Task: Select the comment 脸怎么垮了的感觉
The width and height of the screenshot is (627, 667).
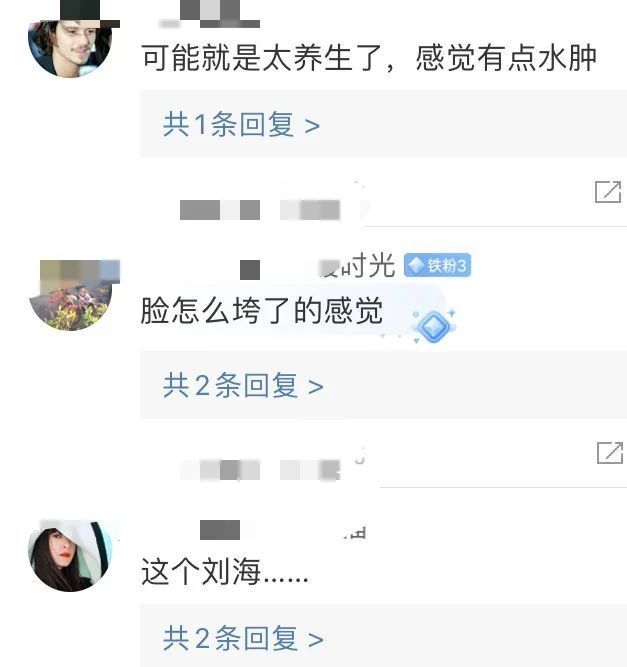Action: coord(262,311)
